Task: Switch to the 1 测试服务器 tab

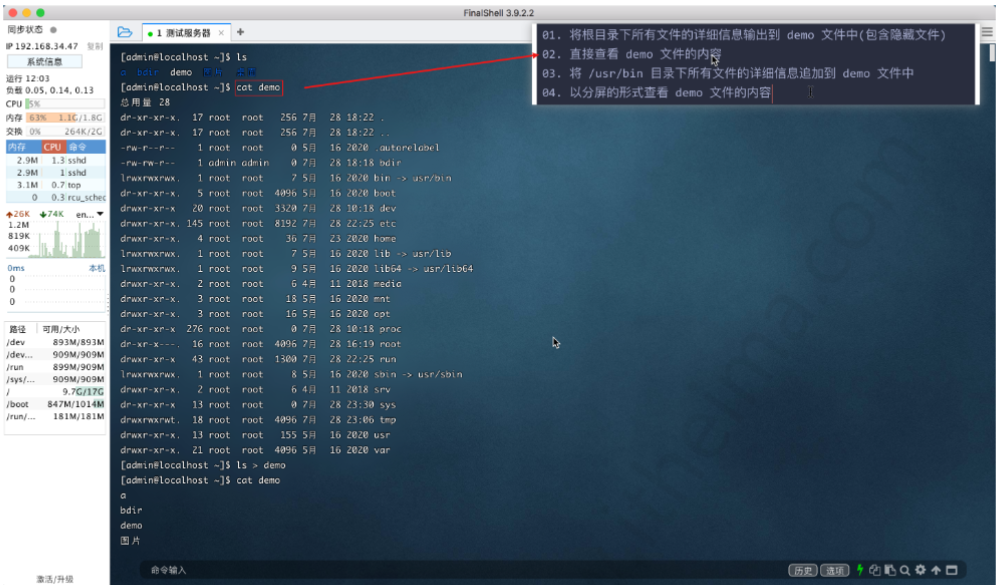Action: coord(183,33)
